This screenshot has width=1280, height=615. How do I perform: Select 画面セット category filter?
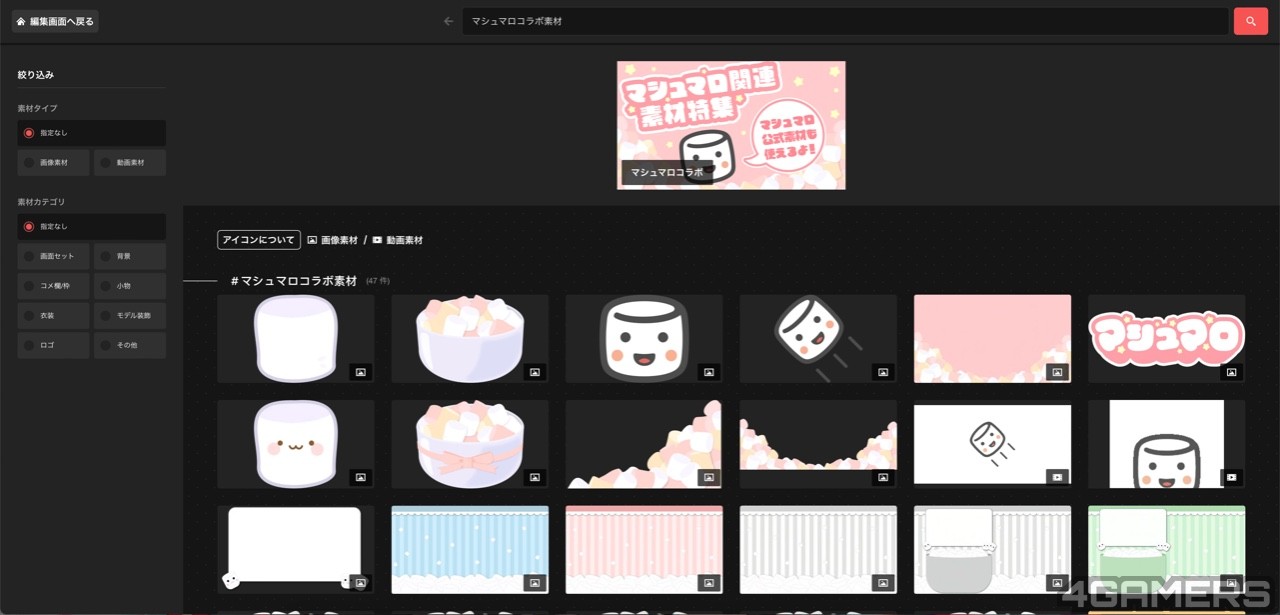click(54, 257)
